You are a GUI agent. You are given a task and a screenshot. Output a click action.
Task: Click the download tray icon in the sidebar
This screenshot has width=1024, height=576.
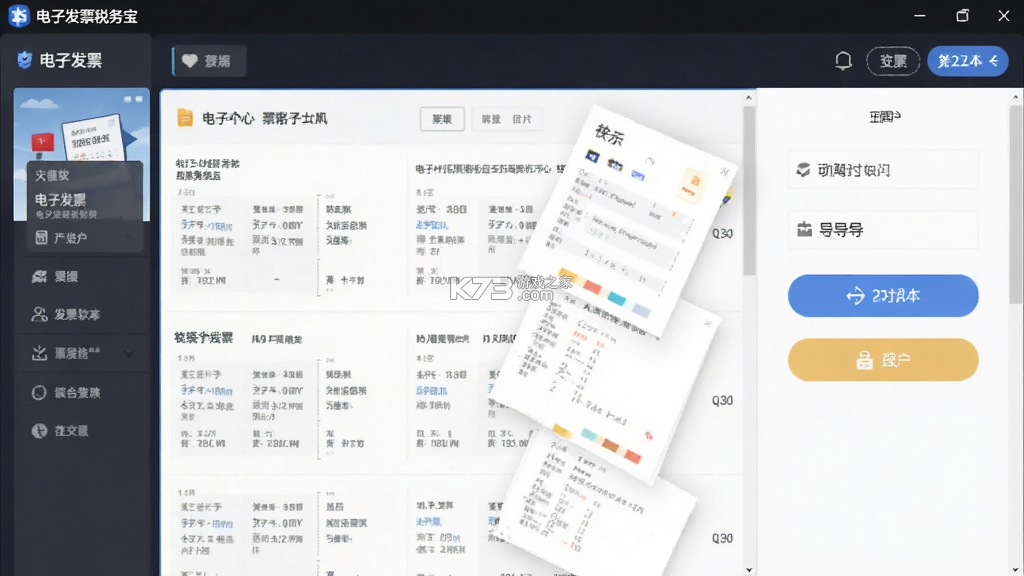click(39, 353)
